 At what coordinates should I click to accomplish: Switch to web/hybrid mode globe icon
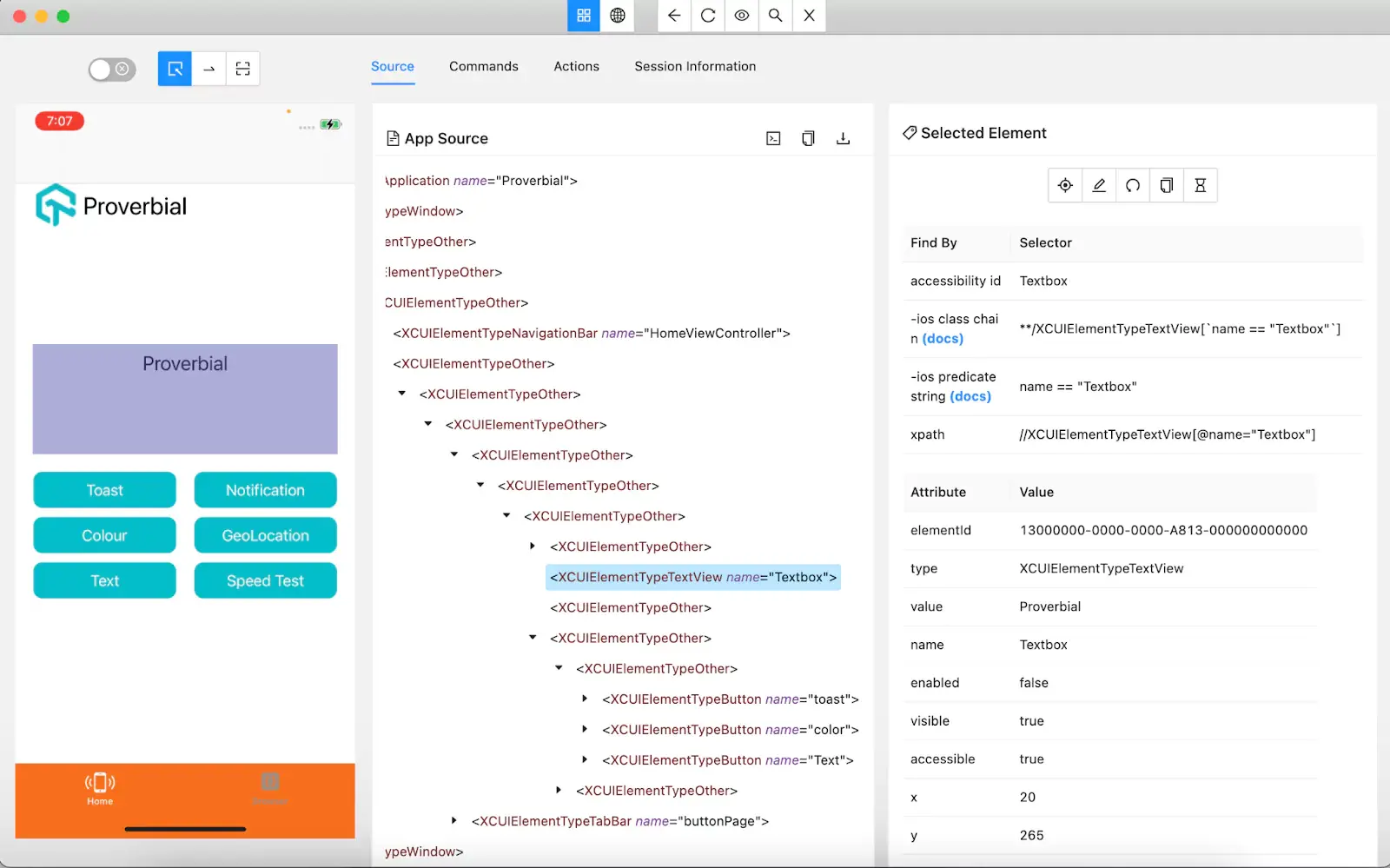617,16
